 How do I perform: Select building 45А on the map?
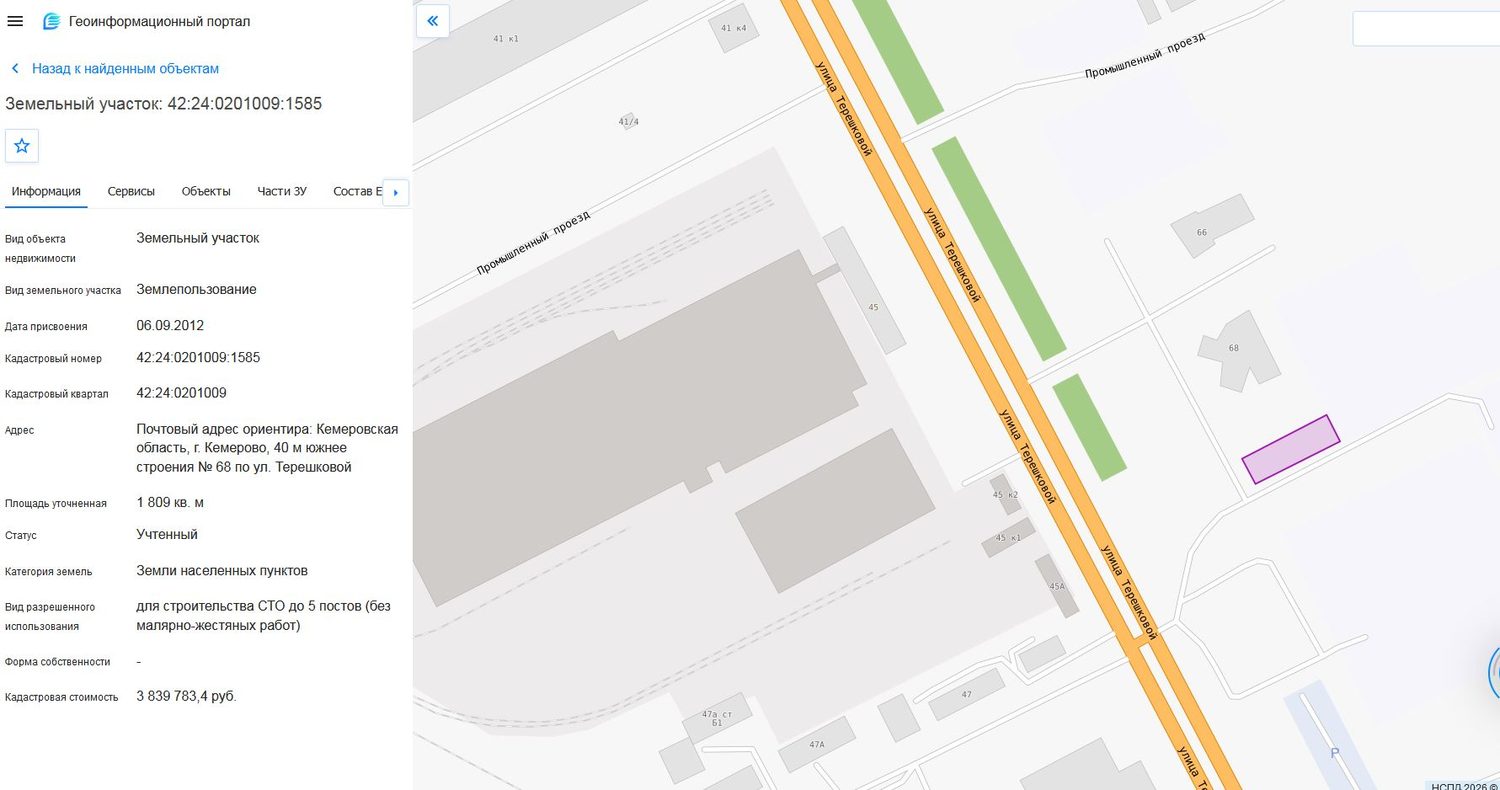tap(1058, 586)
